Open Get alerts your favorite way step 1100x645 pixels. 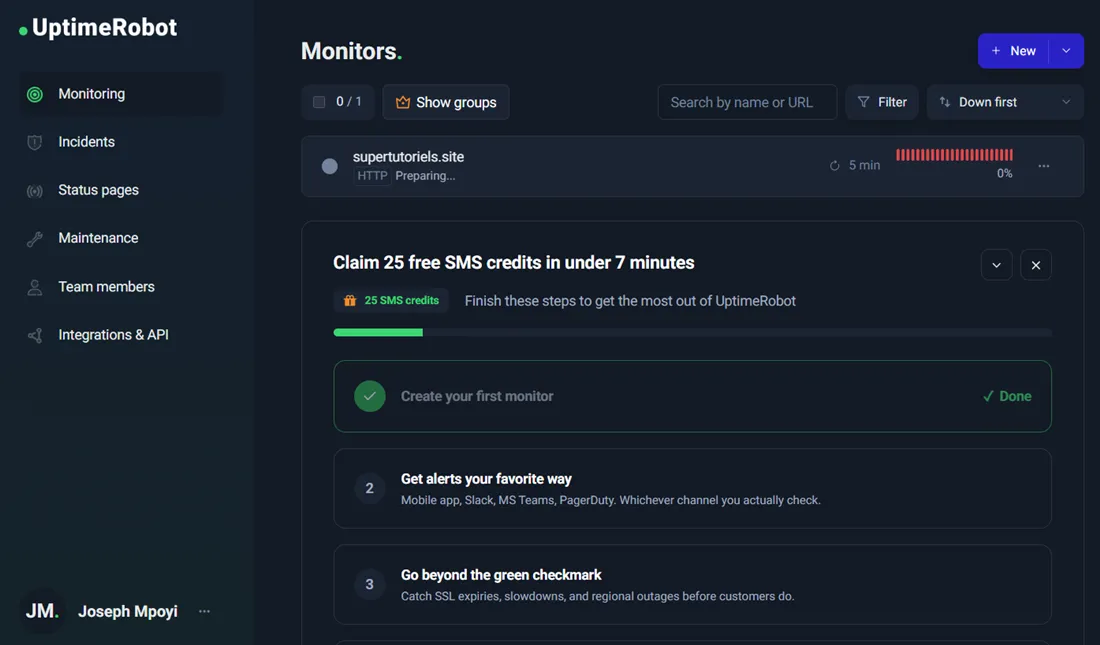692,488
